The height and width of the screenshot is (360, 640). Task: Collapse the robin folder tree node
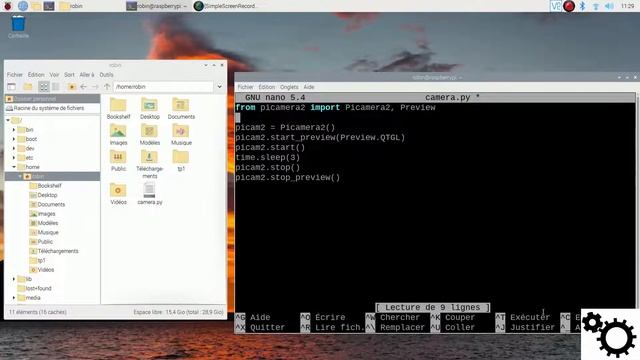[20, 176]
